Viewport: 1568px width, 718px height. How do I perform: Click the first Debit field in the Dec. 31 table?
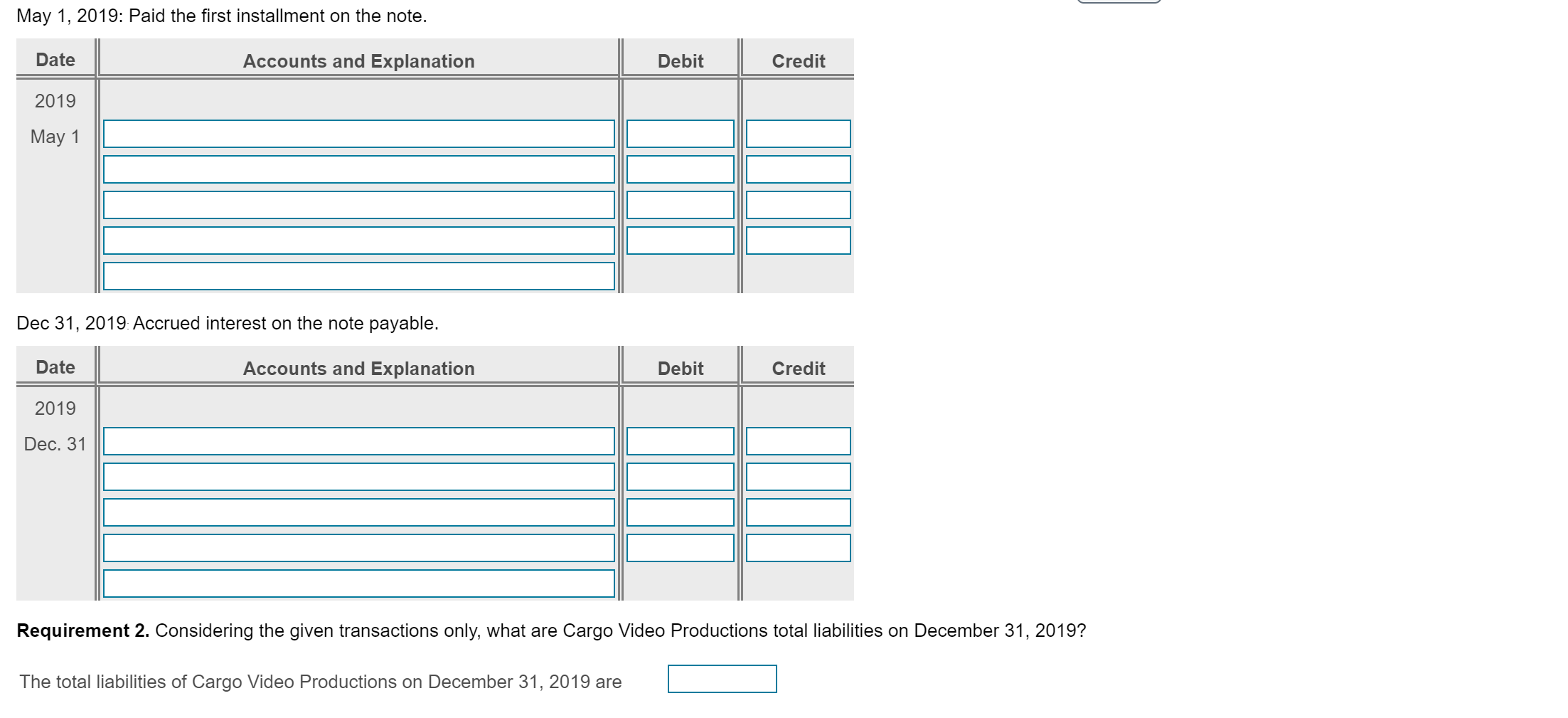coord(679,441)
